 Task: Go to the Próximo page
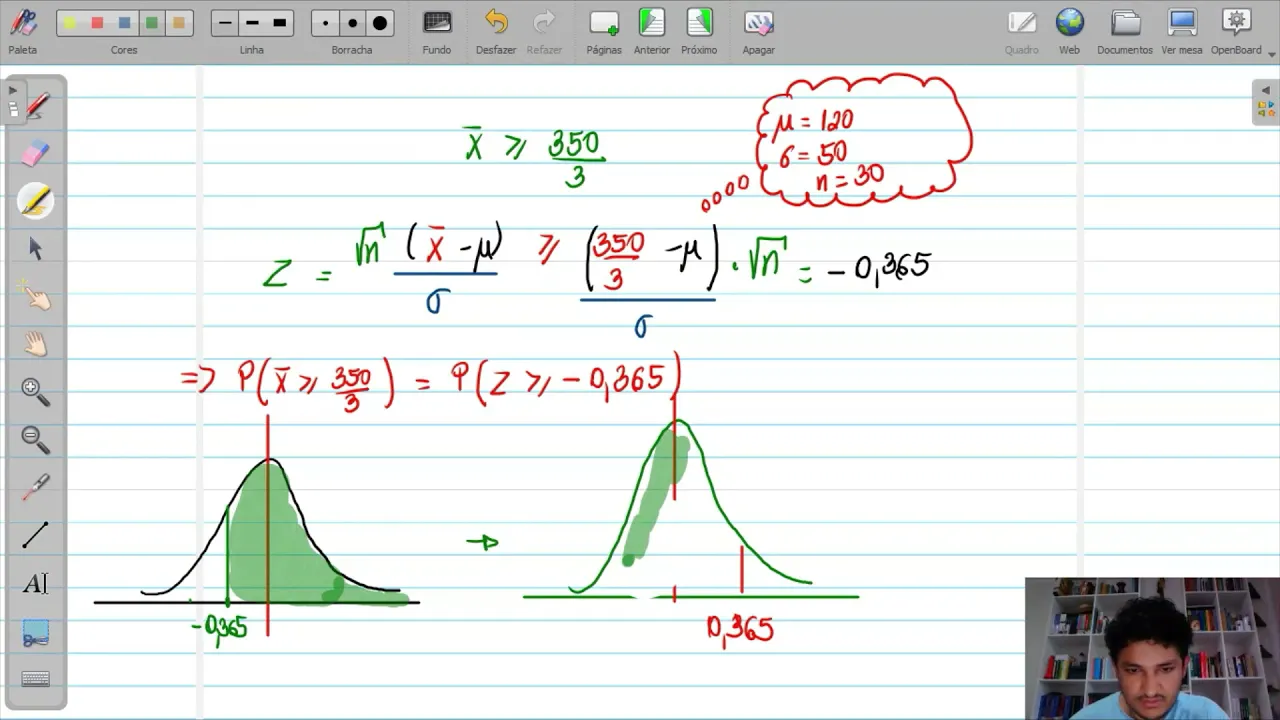click(699, 31)
